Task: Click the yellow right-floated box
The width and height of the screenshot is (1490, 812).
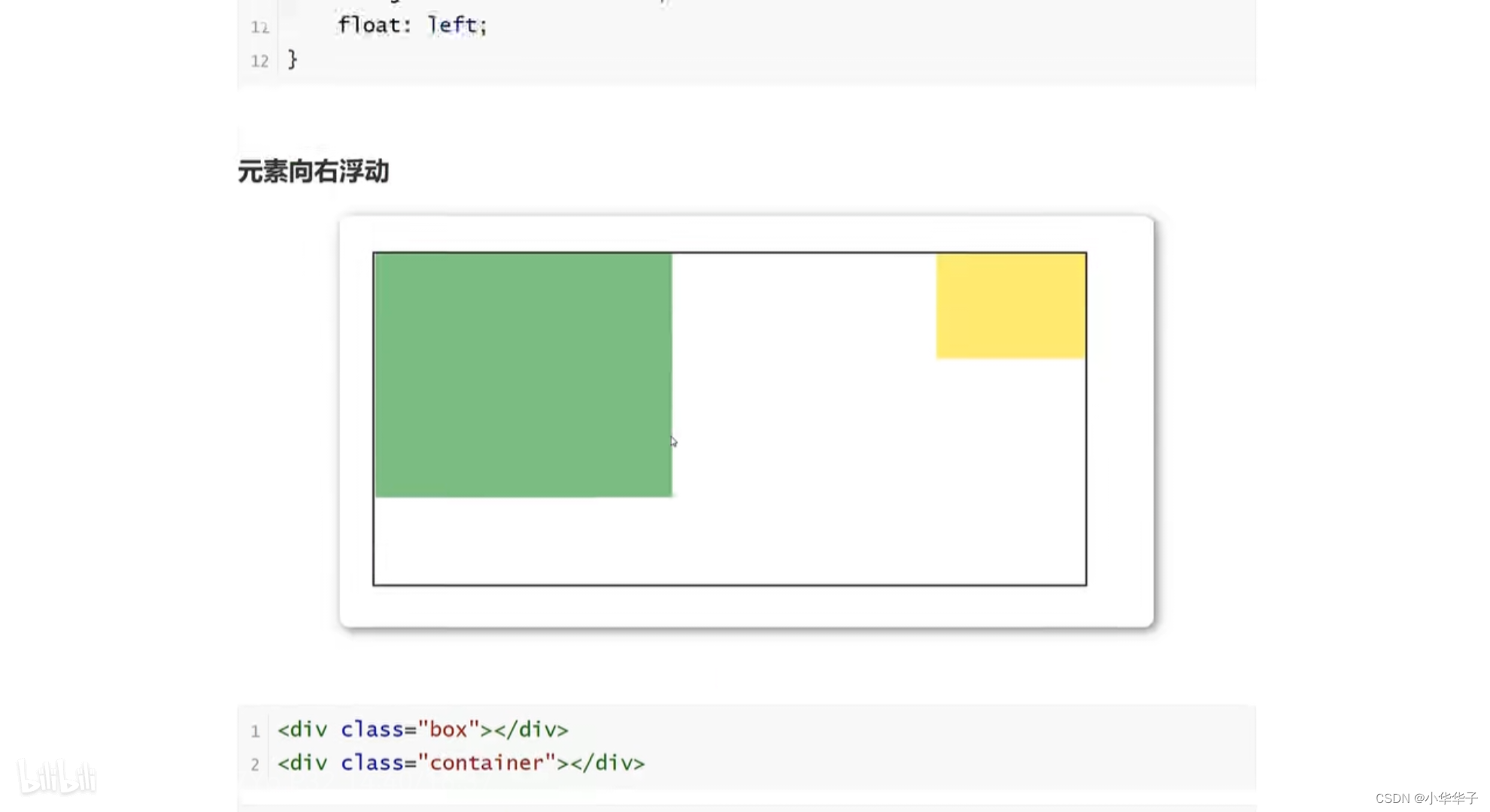Action: [x=1011, y=306]
